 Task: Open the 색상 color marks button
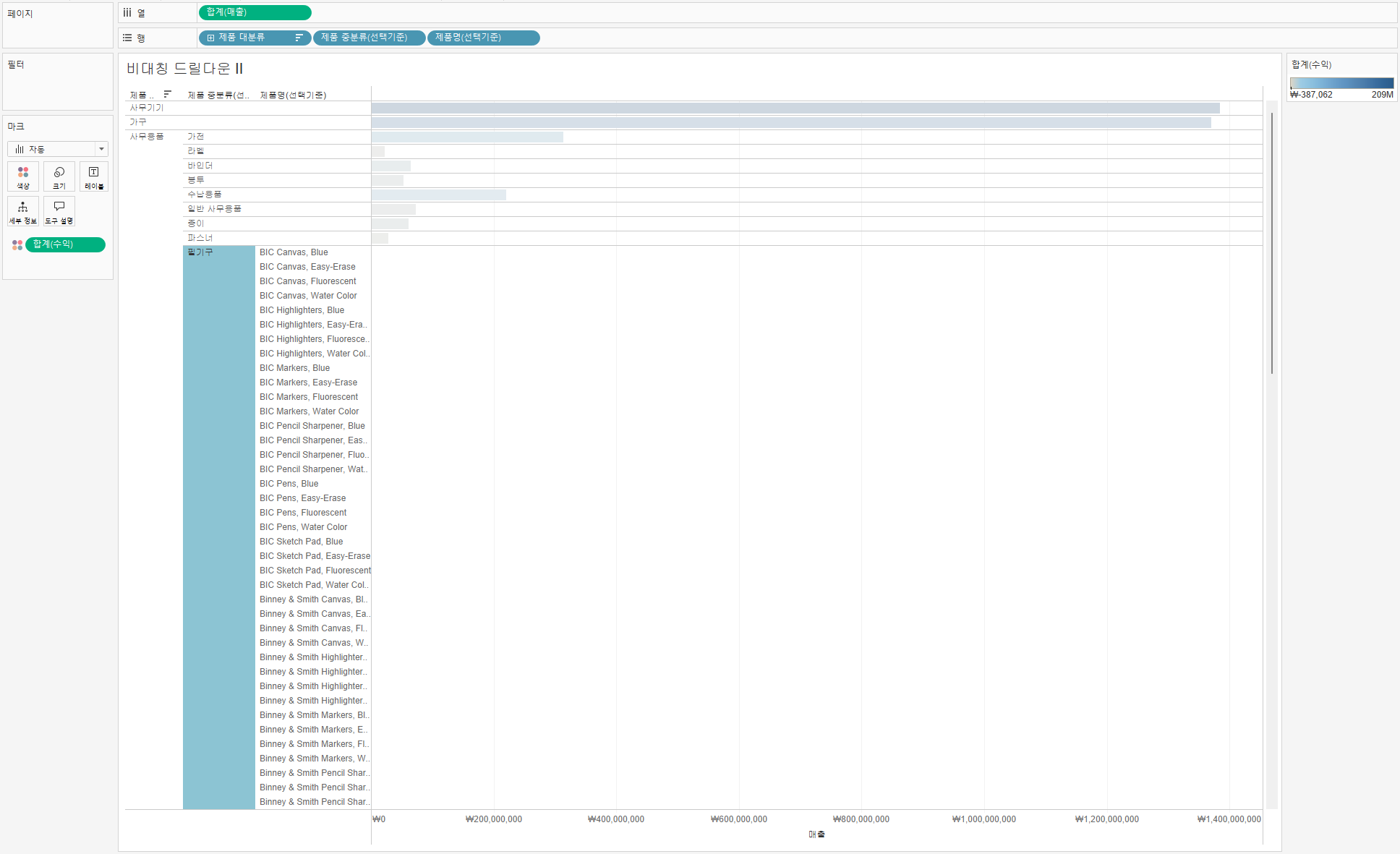23,176
